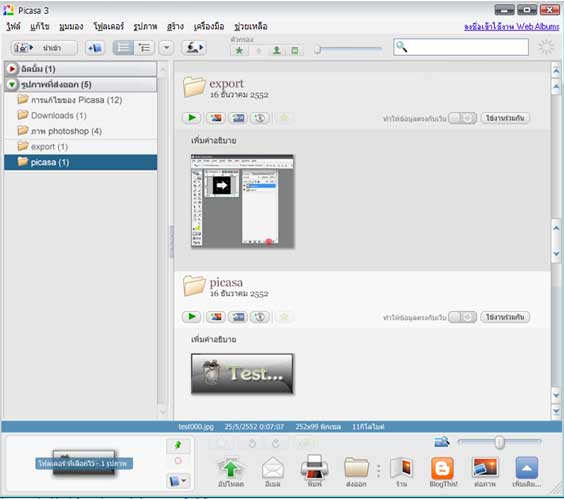This screenshot has height=499, width=564.
Task: Click the Collage button in bottom bar
Action: coord(485,472)
